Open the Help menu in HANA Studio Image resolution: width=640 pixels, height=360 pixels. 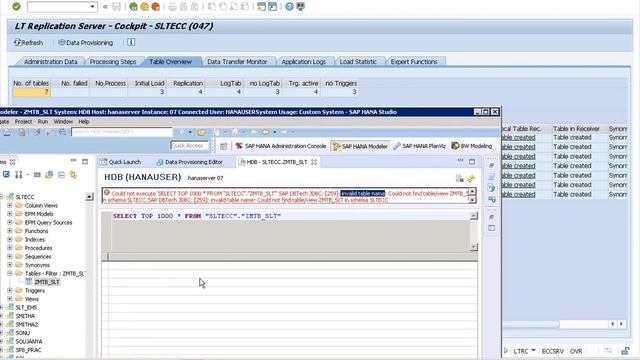pos(84,122)
